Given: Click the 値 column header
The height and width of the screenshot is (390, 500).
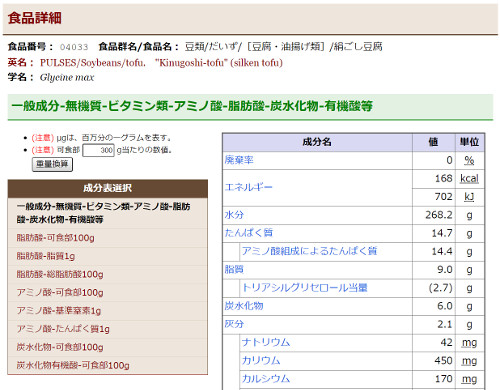Looking at the screenshot, I should tap(434, 142).
